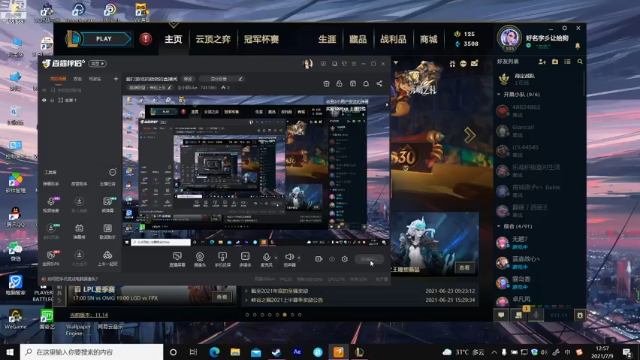This screenshot has height=360, width=640.
Task: Open the red alert notification icon
Action: click(x=146, y=39)
